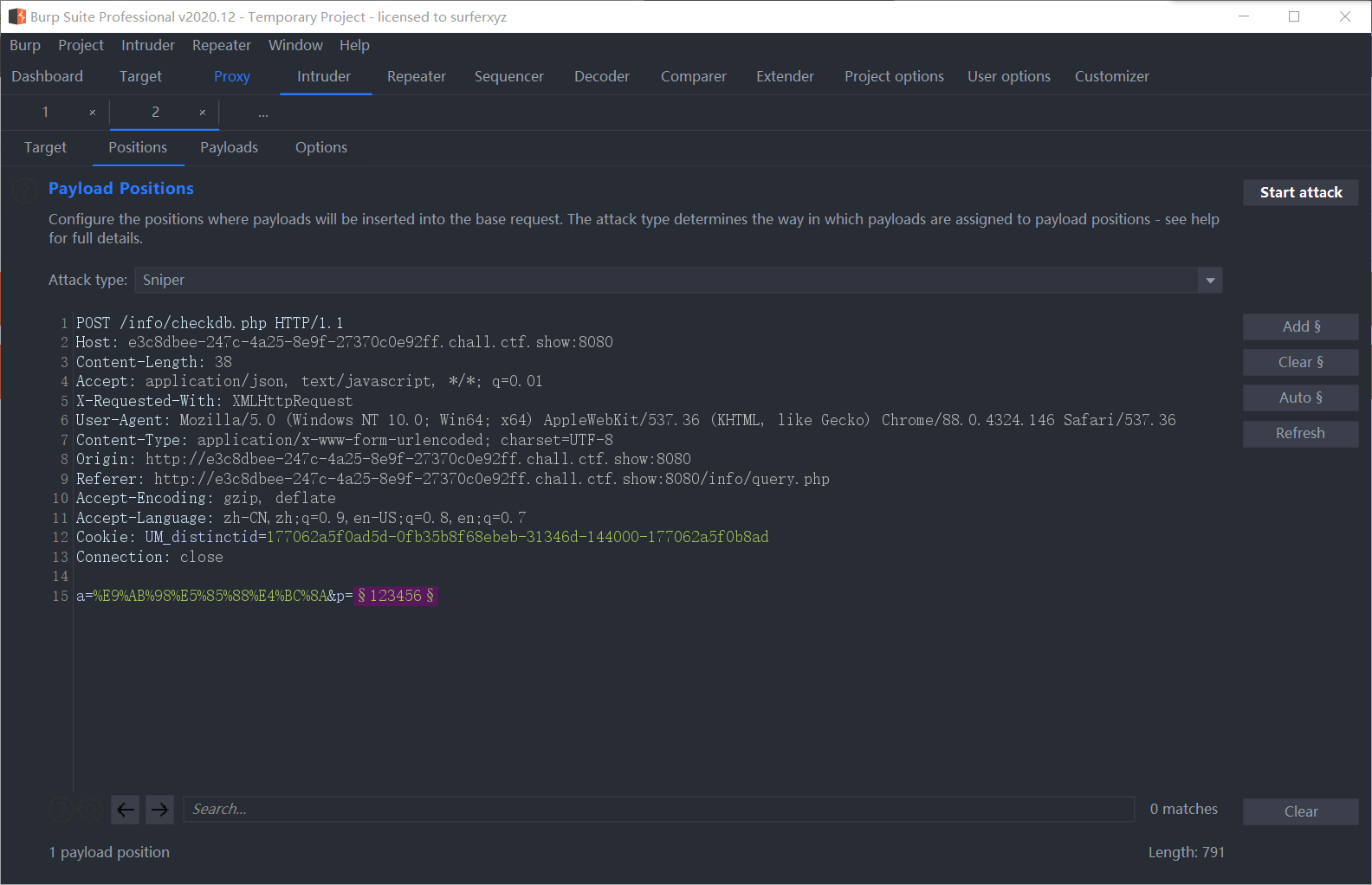Focus the Search input field
This screenshot has width=1372, height=885.
(658, 809)
